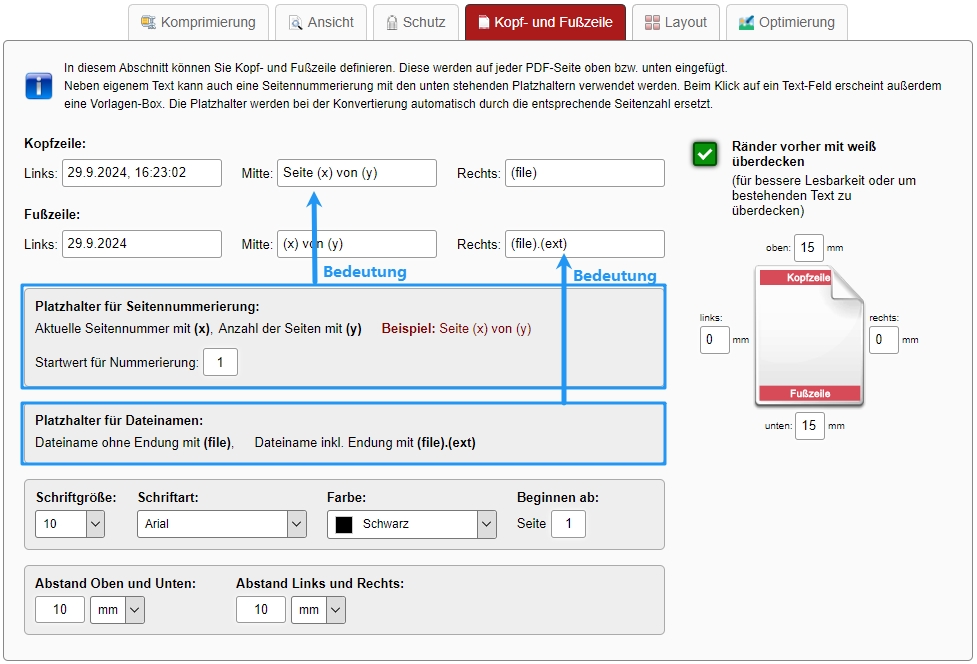Click the Fußzeile Rechts field with (file).(ext)
Image resolution: width=977 pixels, height=664 pixels.
584,244
